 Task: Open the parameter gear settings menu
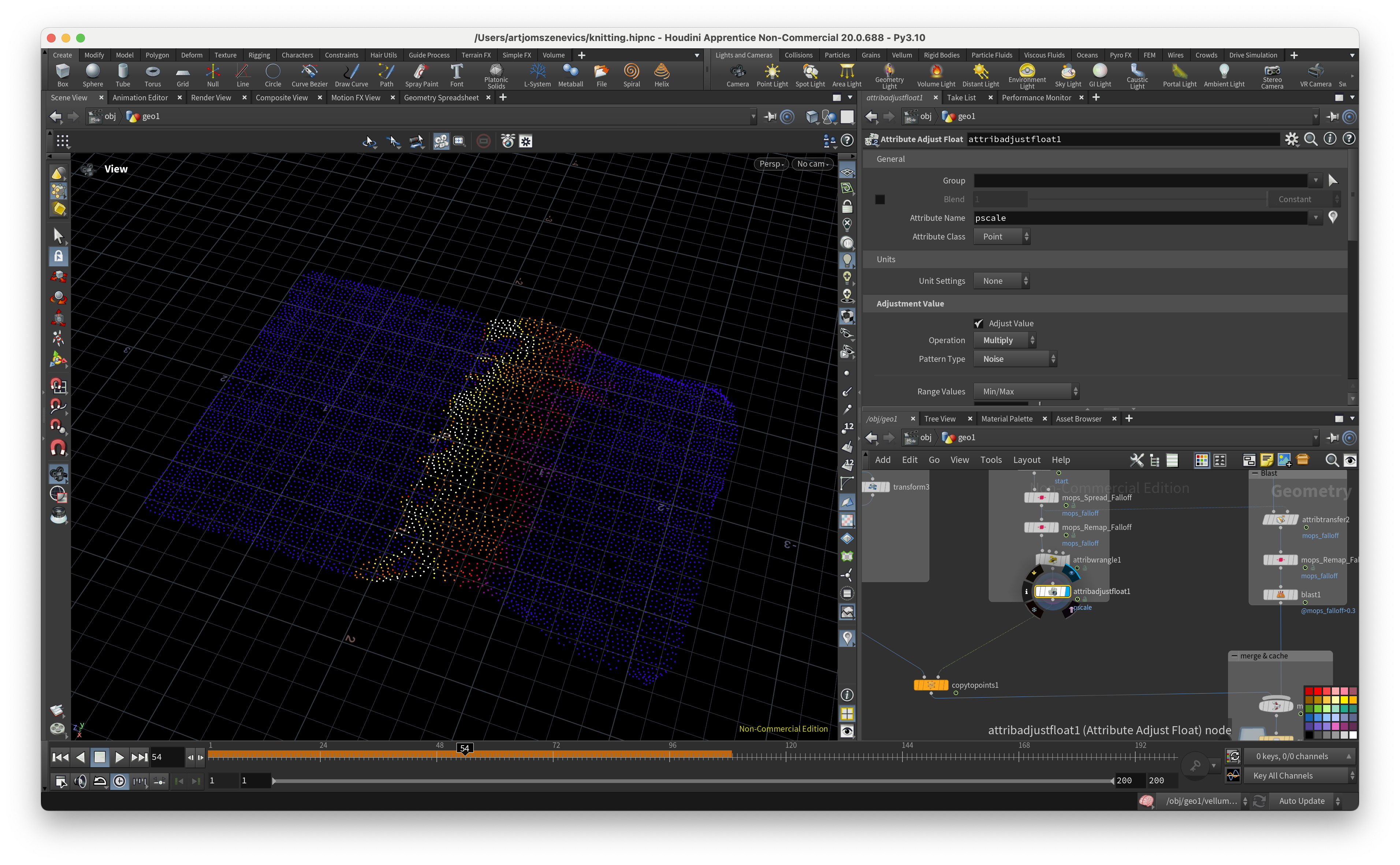(1291, 139)
